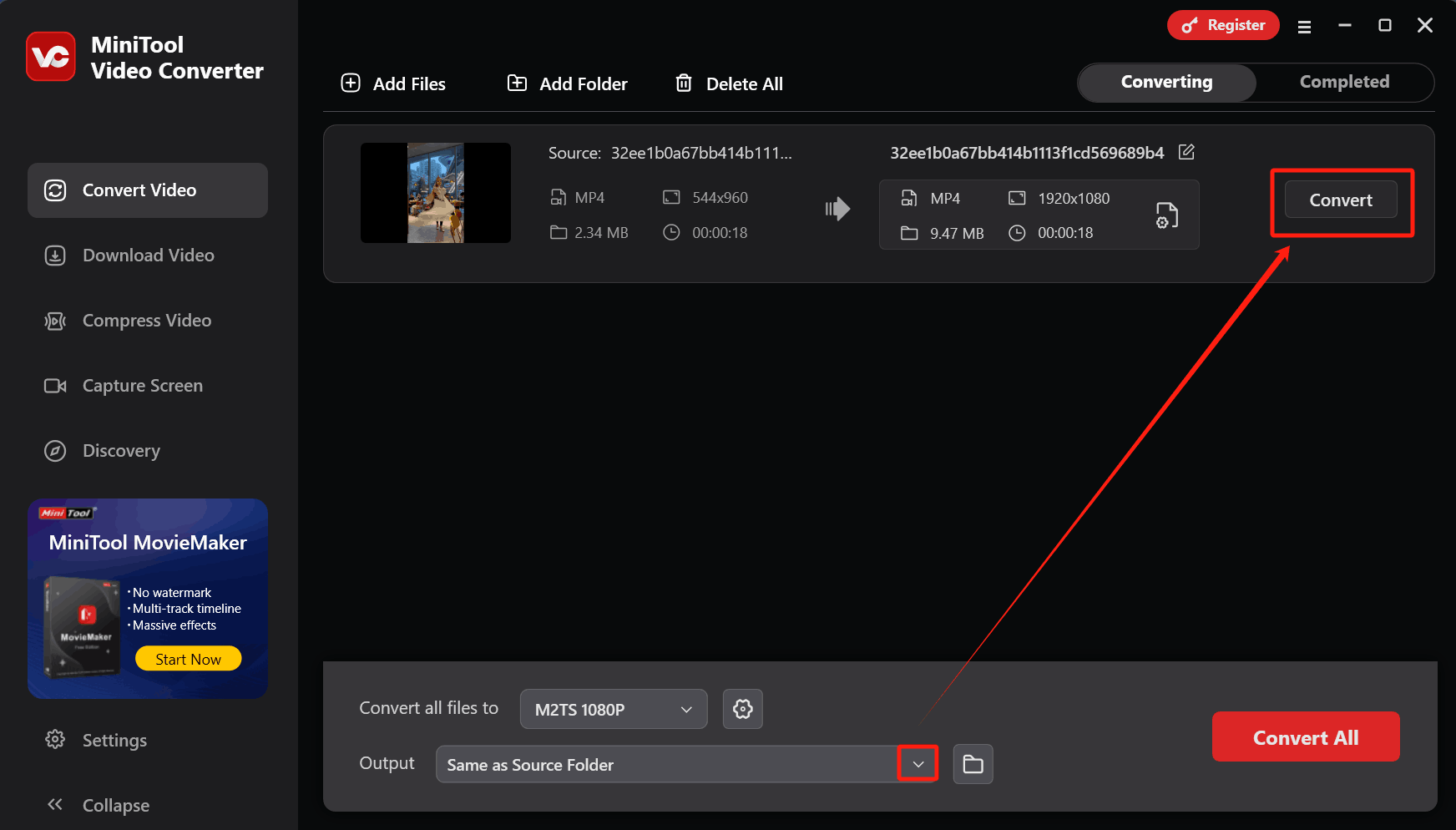
Task: Click the Convert button for the video
Action: 1341,200
